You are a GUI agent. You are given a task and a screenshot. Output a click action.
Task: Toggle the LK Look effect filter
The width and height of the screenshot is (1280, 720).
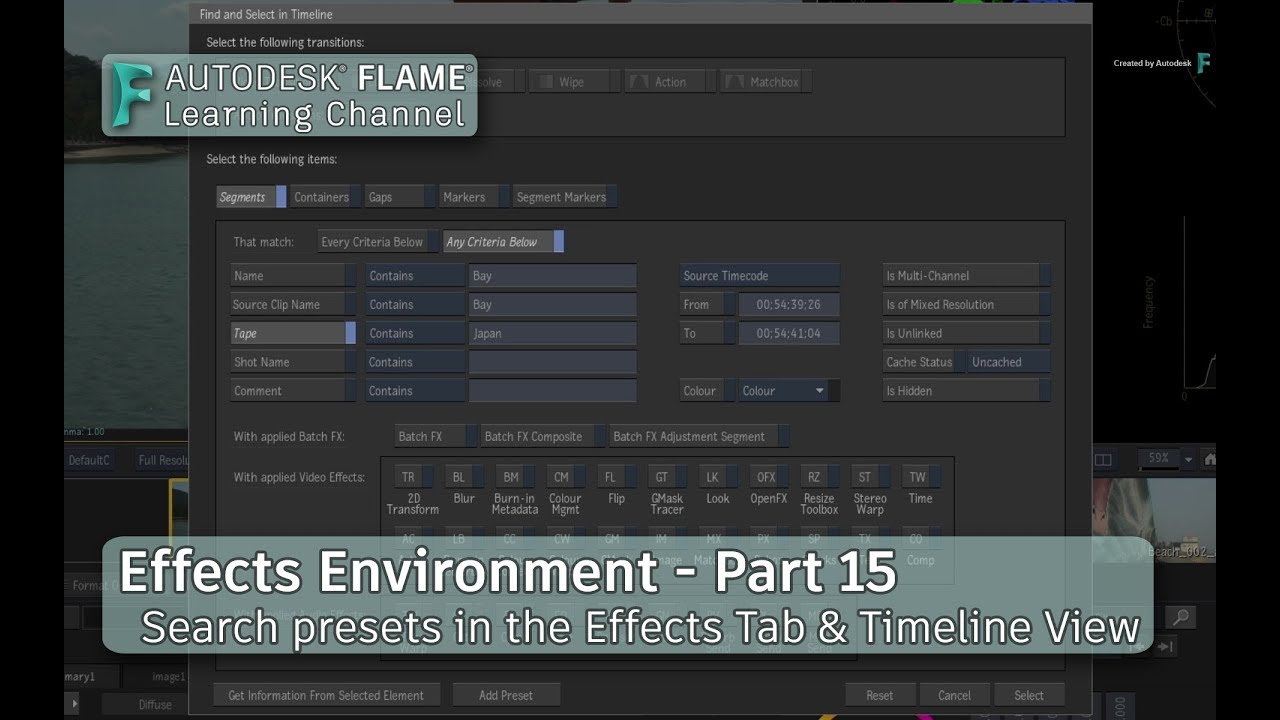point(717,477)
